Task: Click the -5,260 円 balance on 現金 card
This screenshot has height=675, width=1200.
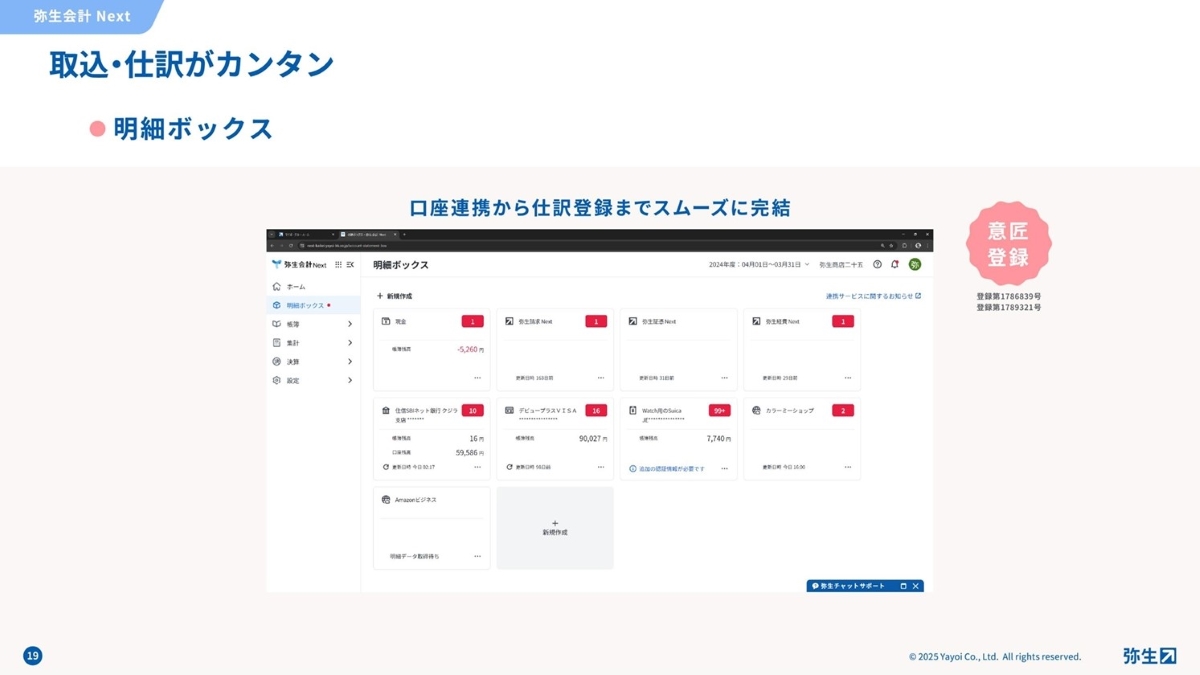Action: click(x=470, y=349)
